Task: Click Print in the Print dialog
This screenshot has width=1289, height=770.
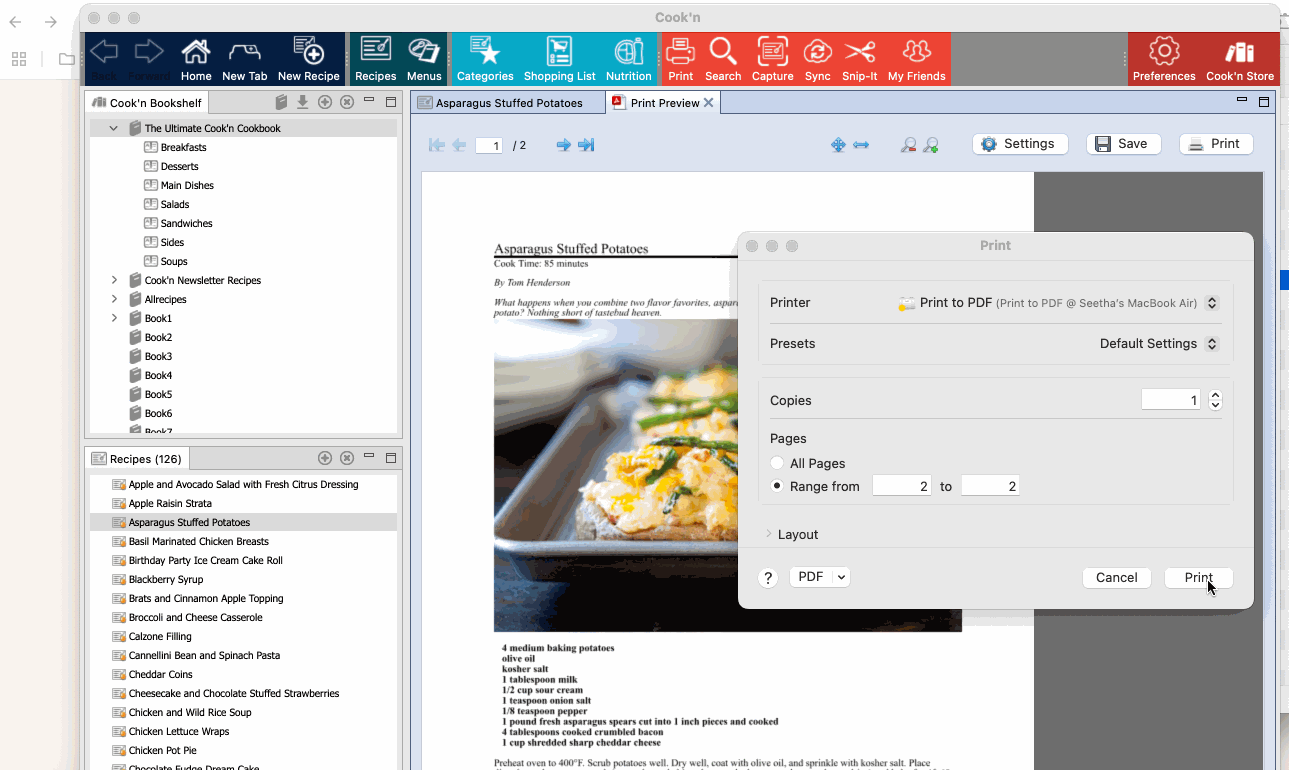Action: [1199, 578]
